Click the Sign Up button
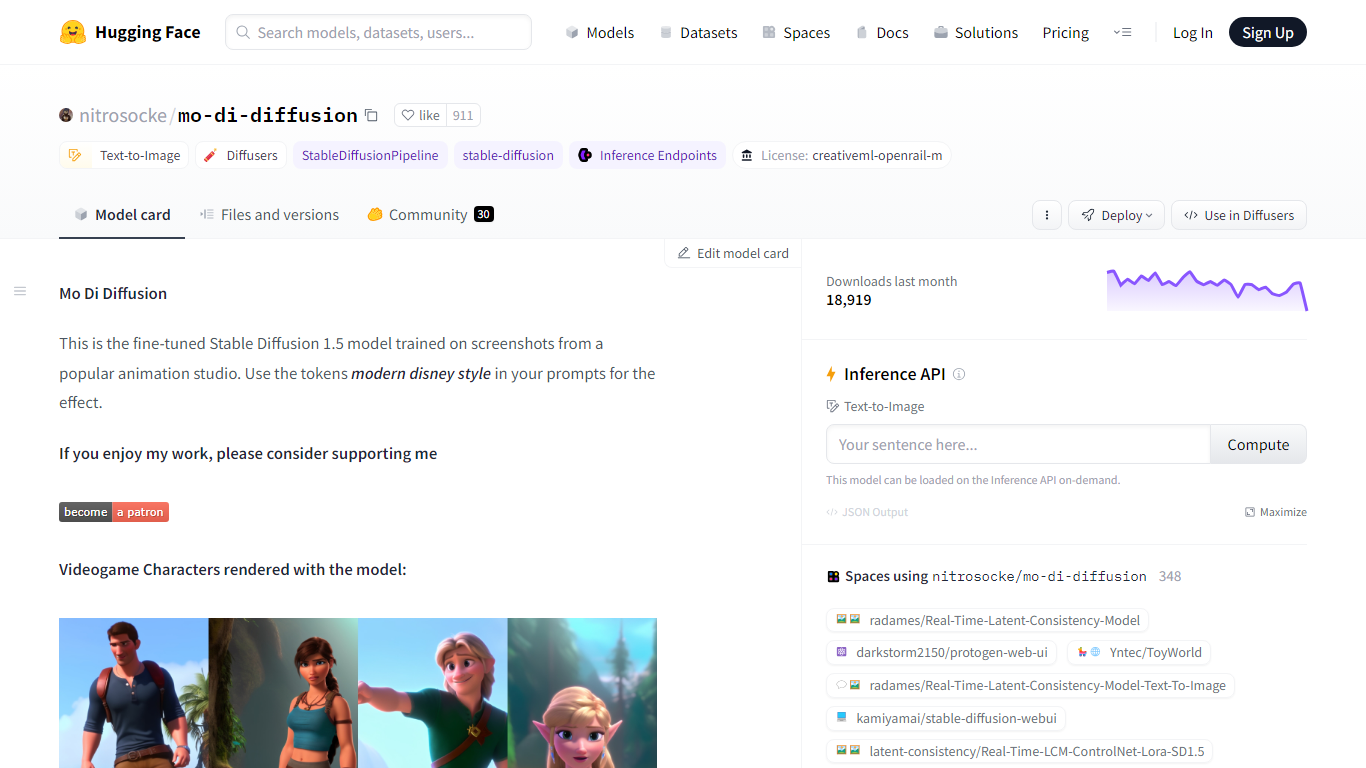The height and width of the screenshot is (768, 1366). [1267, 32]
